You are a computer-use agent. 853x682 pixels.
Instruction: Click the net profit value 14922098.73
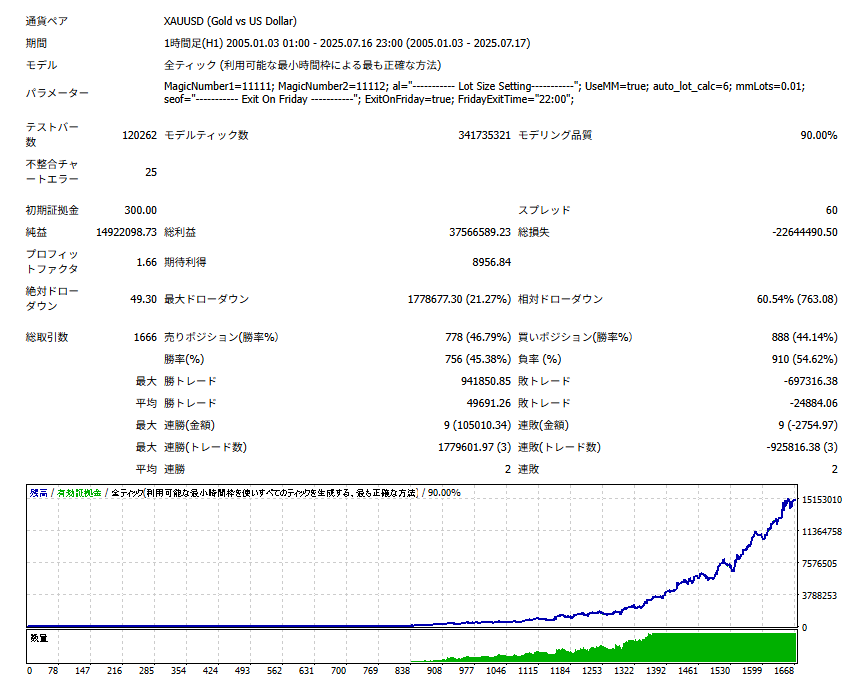pos(126,232)
